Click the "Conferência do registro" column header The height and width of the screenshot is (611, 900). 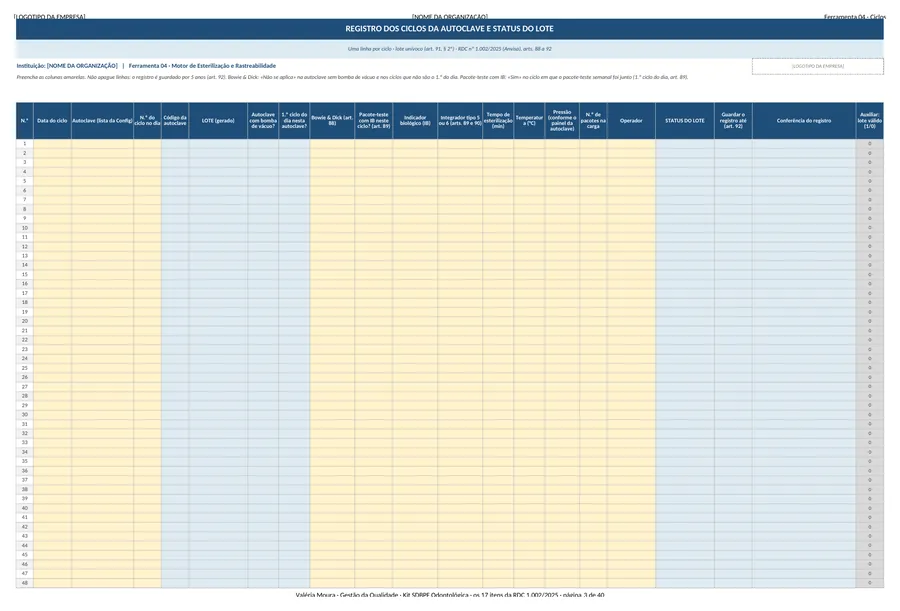pyautogui.click(x=804, y=121)
